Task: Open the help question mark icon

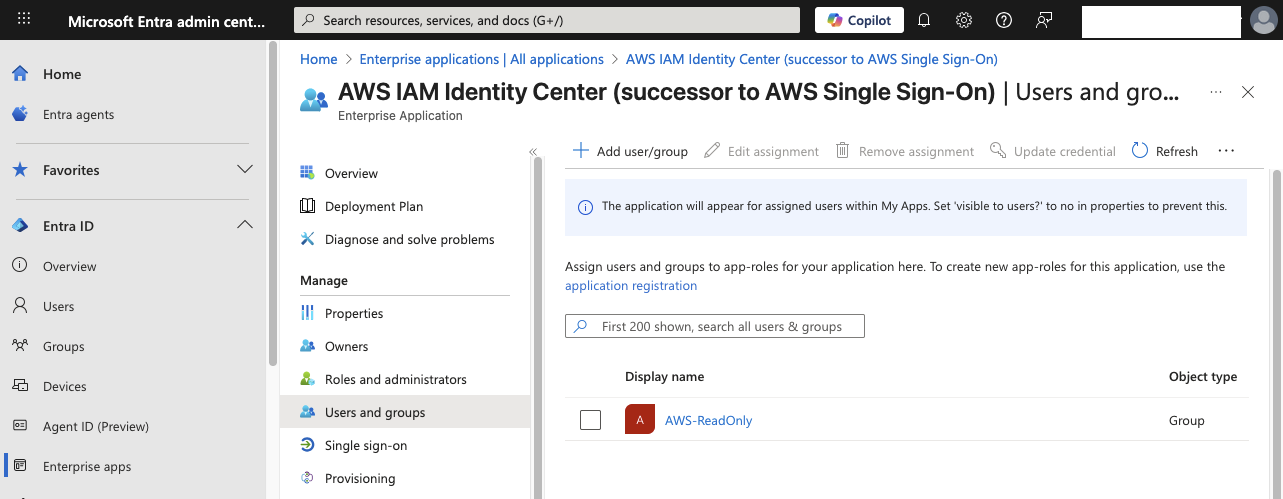Action: (x=1004, y=20)
